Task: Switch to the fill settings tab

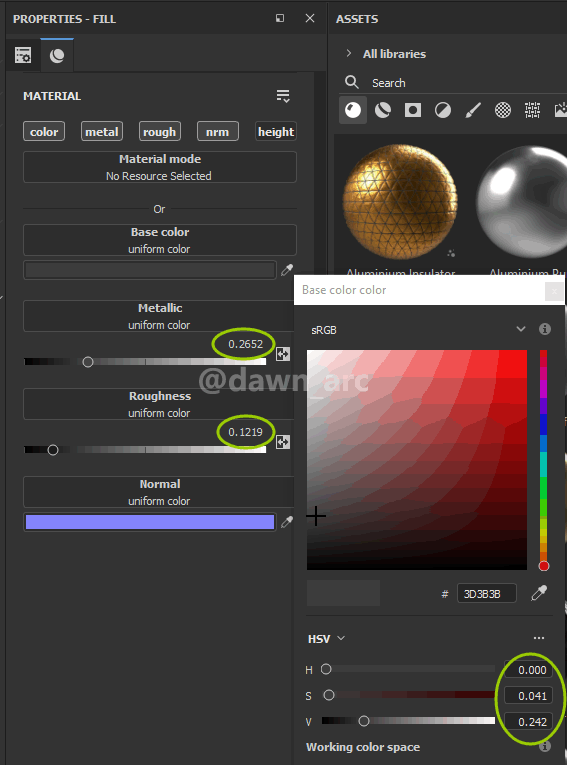Action: (x=23, y=56)
